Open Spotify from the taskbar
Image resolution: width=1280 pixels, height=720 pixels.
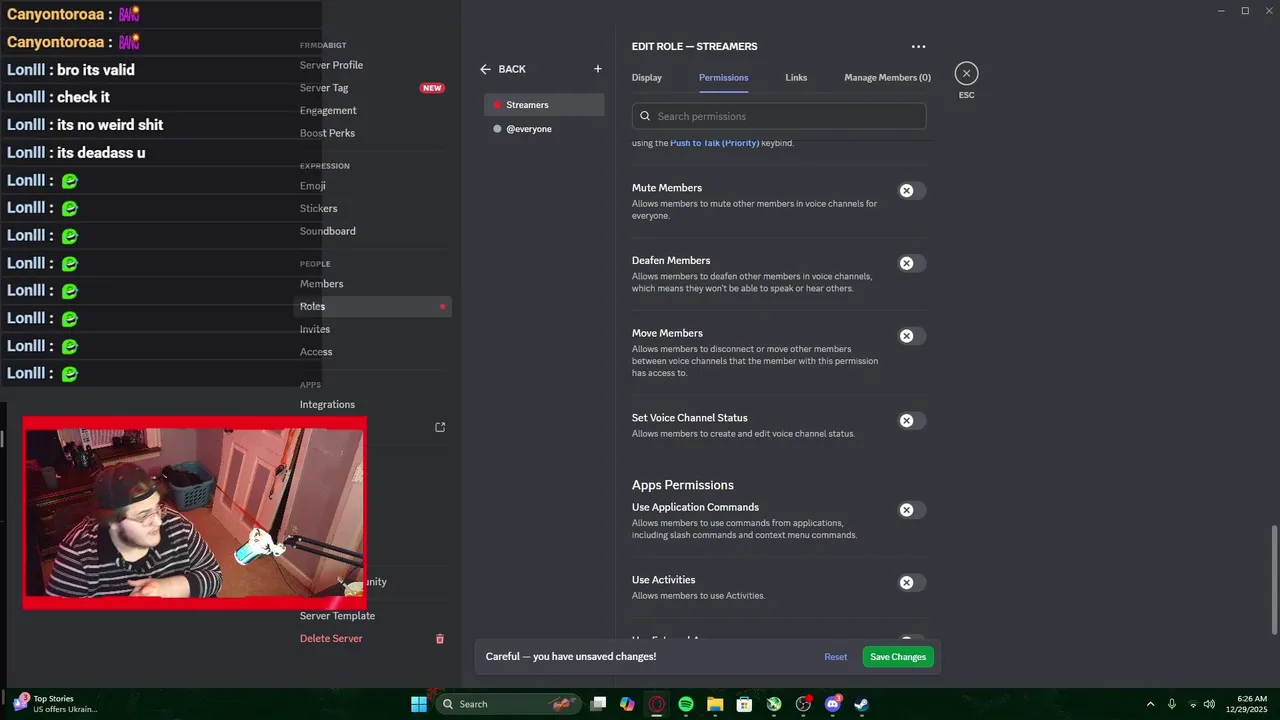pos(686,704)
